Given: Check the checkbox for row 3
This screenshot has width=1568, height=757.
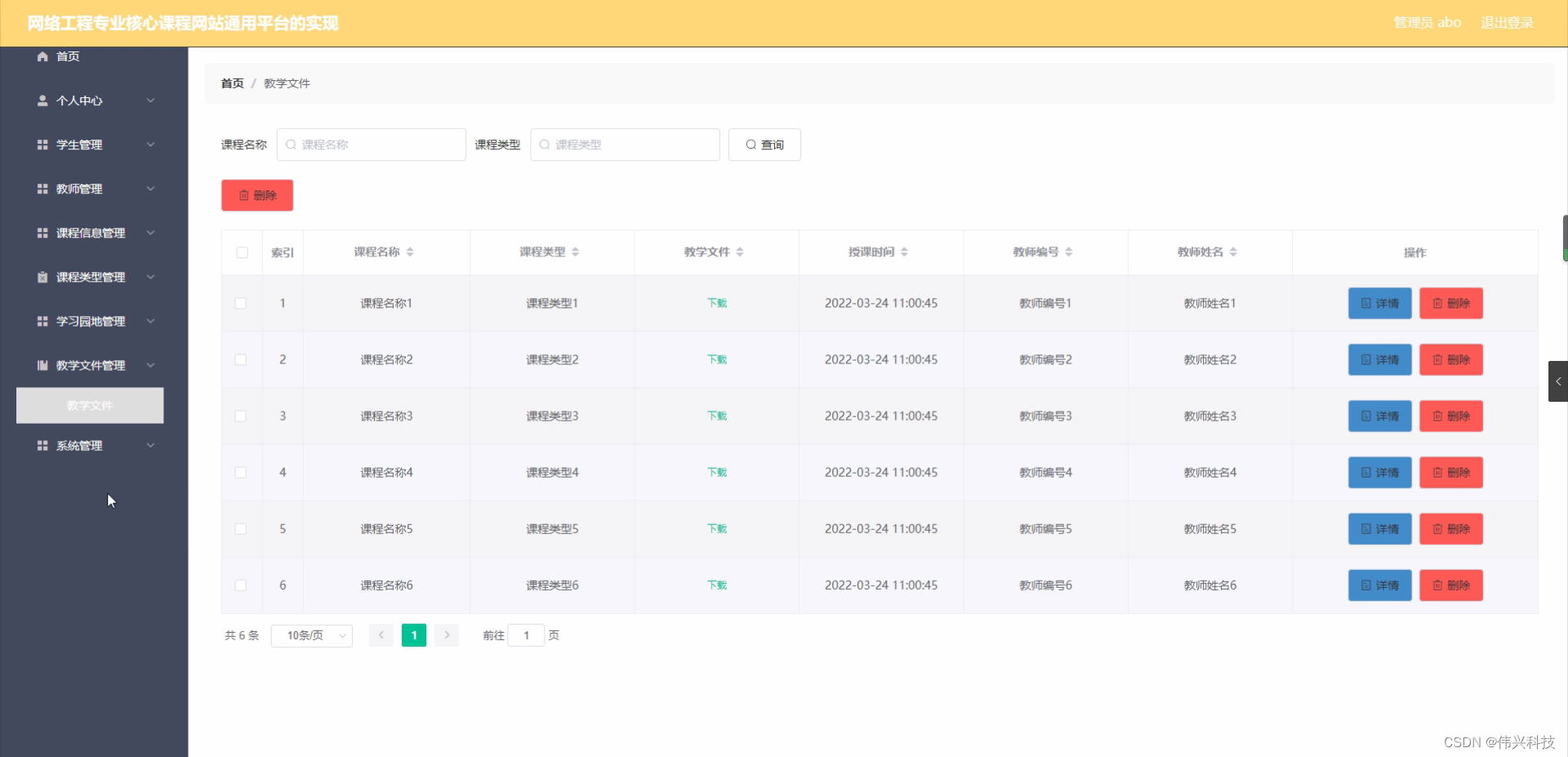Looking at the screenshot, I should tap(241, 416).
